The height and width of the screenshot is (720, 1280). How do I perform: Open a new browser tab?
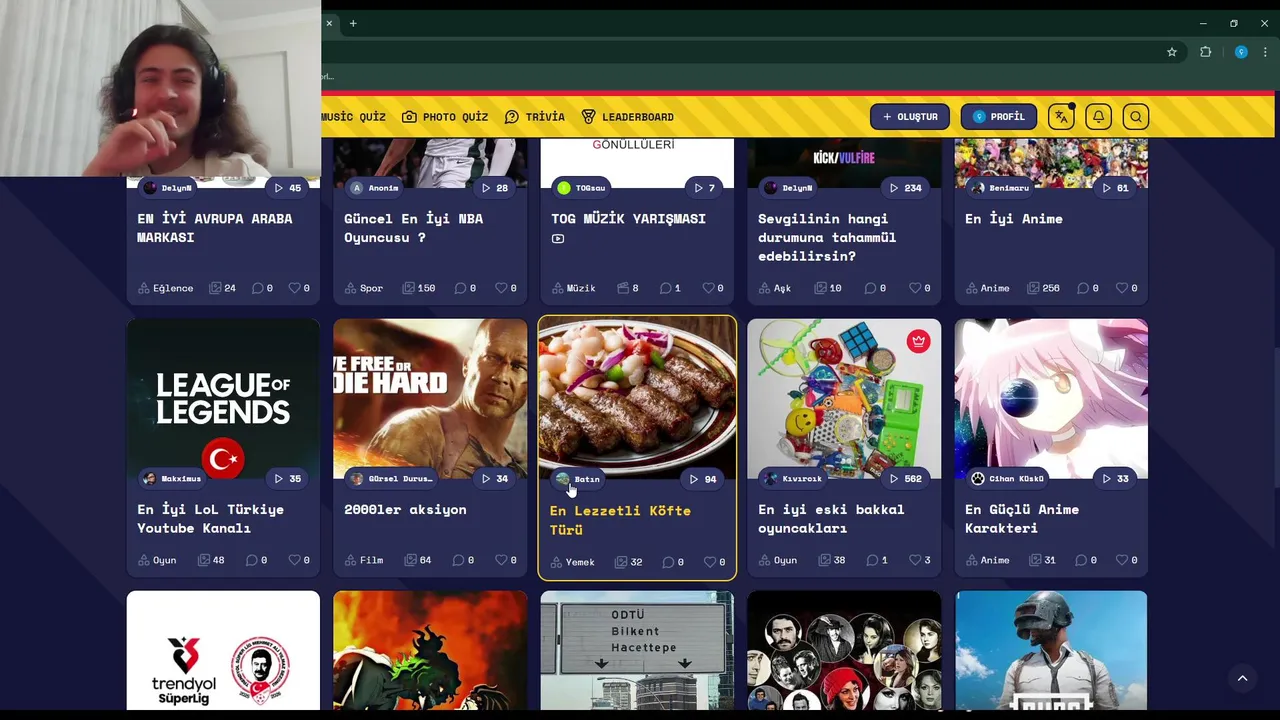pyautogui.click(x=353, y=23)
